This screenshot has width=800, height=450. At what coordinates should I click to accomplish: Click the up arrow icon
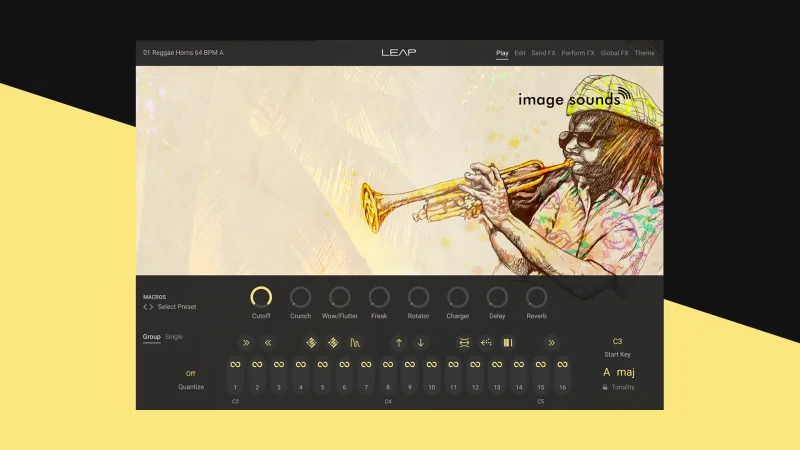click(x=399, y=343)
